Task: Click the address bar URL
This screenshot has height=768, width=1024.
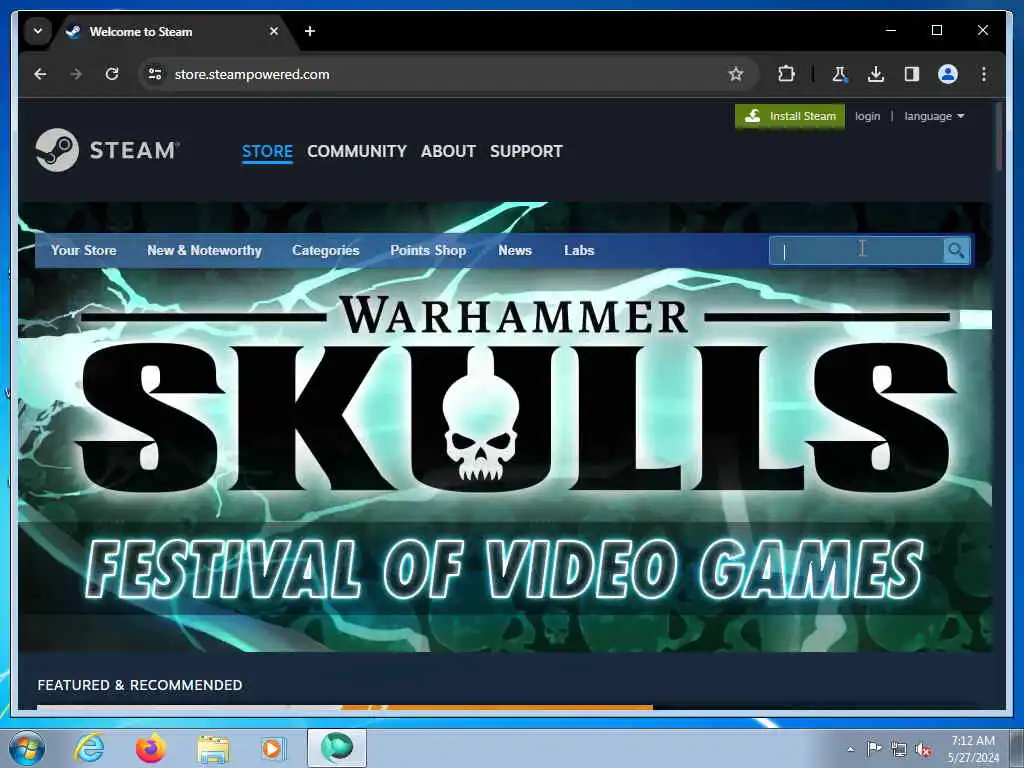Action: [252, 74]
